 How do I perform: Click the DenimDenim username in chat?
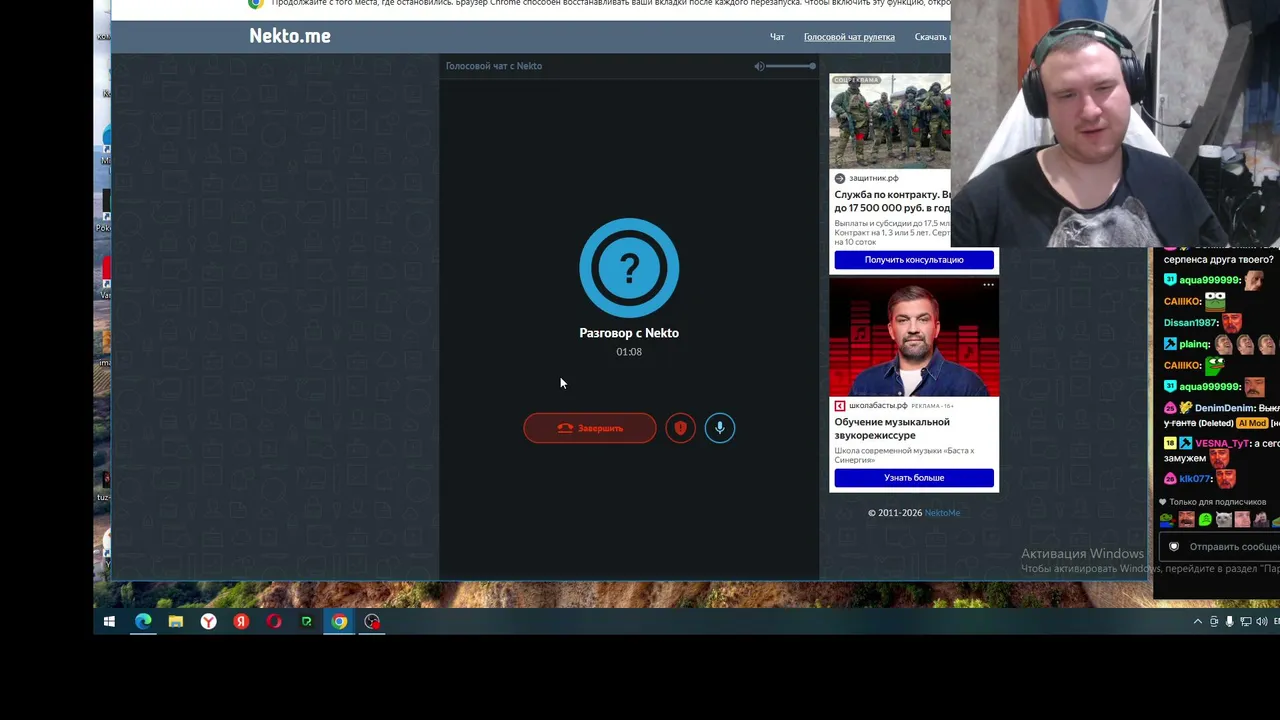point(1224,409)
